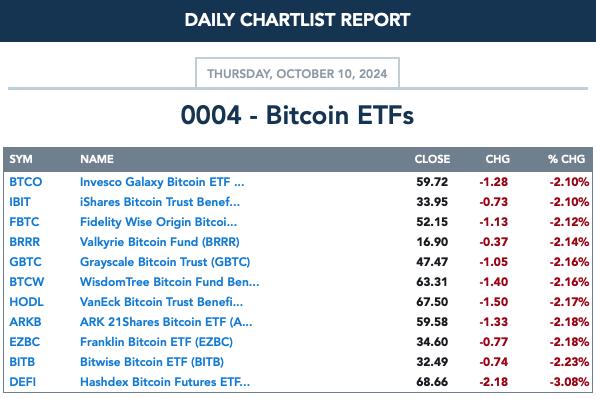Open the DEFI ticker link
The image size is (596, 399).
pyautogui.click(x=22, y=382)
